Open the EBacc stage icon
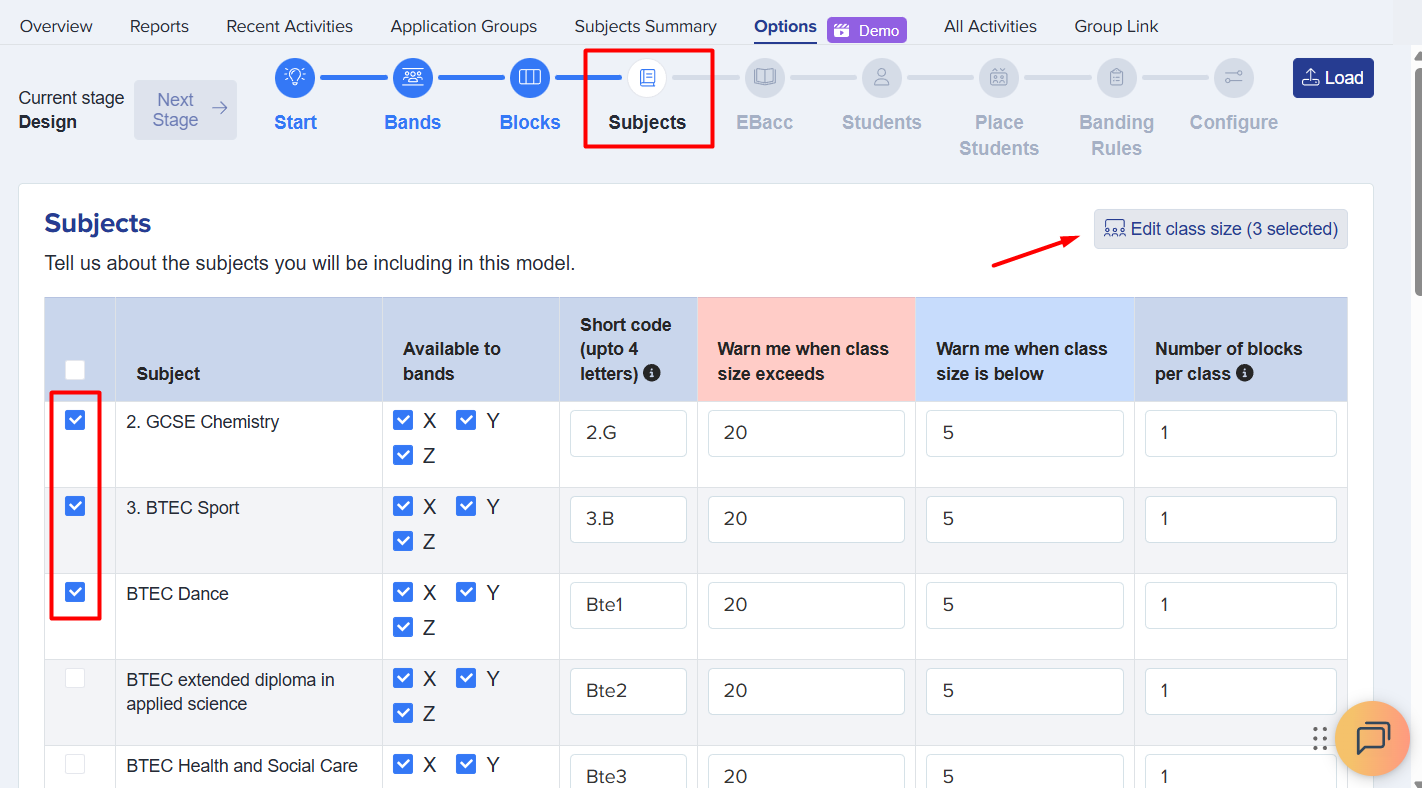Viewport: 1422px width, 788px height. click(x=765, y=77)
